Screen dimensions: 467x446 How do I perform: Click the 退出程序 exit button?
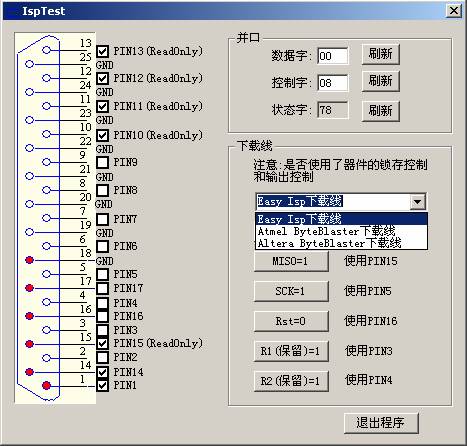tap(381, 423)
